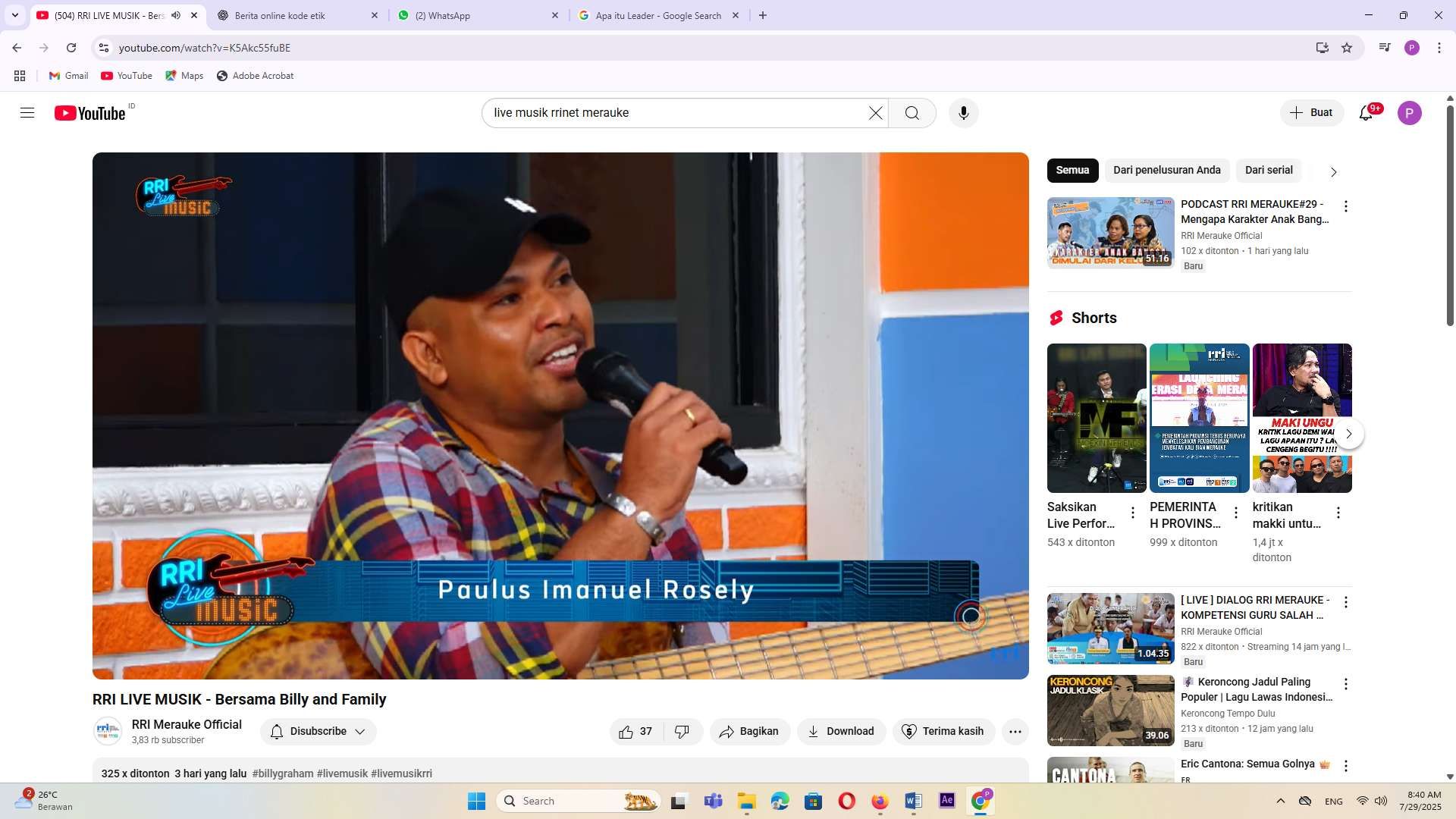Open the hamburger guide menu
Viewport: 1456px width, 819px height.
click(x=27, y=113)
